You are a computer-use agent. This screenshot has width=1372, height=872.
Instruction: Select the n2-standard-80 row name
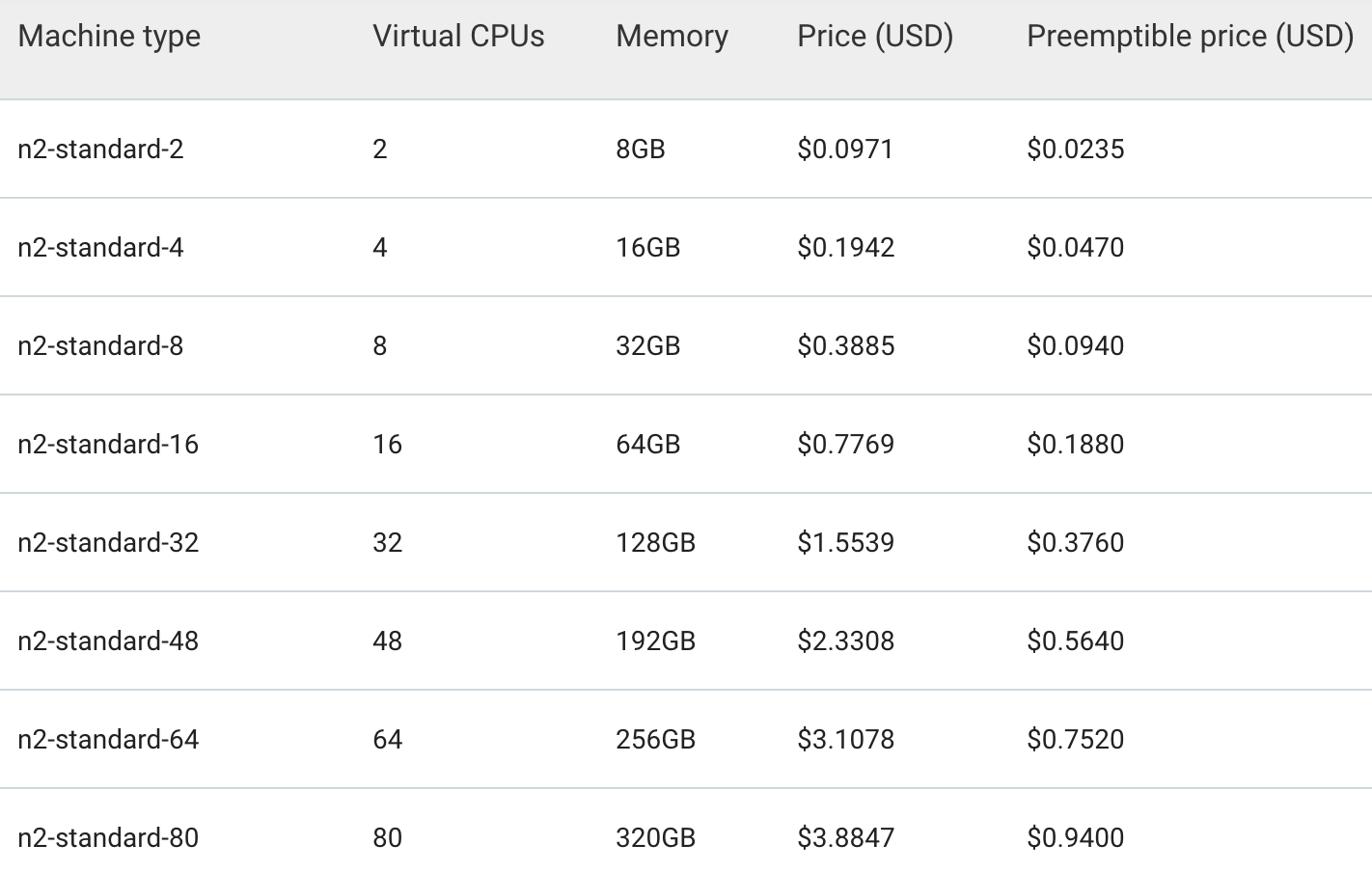click(108, 838)
